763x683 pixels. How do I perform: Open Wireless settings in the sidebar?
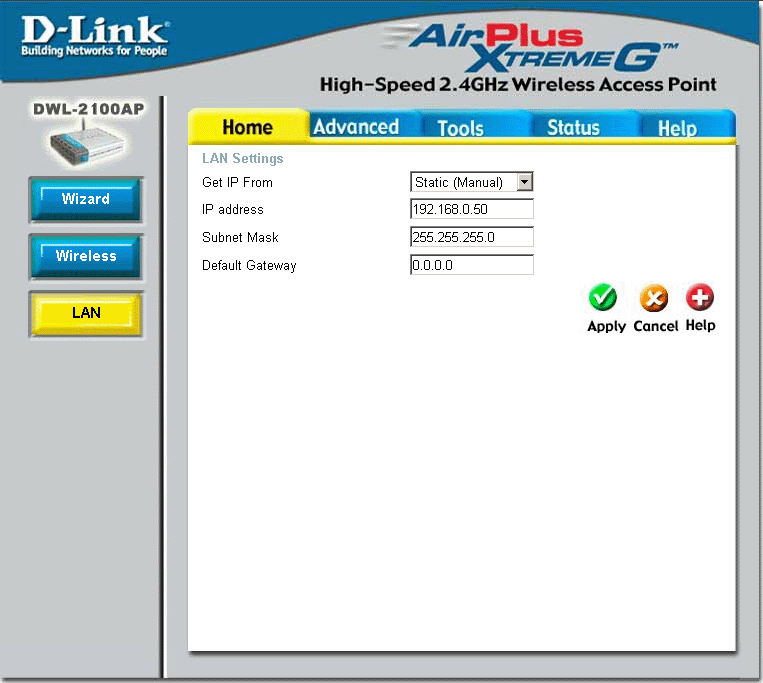[x=86, y=257]
